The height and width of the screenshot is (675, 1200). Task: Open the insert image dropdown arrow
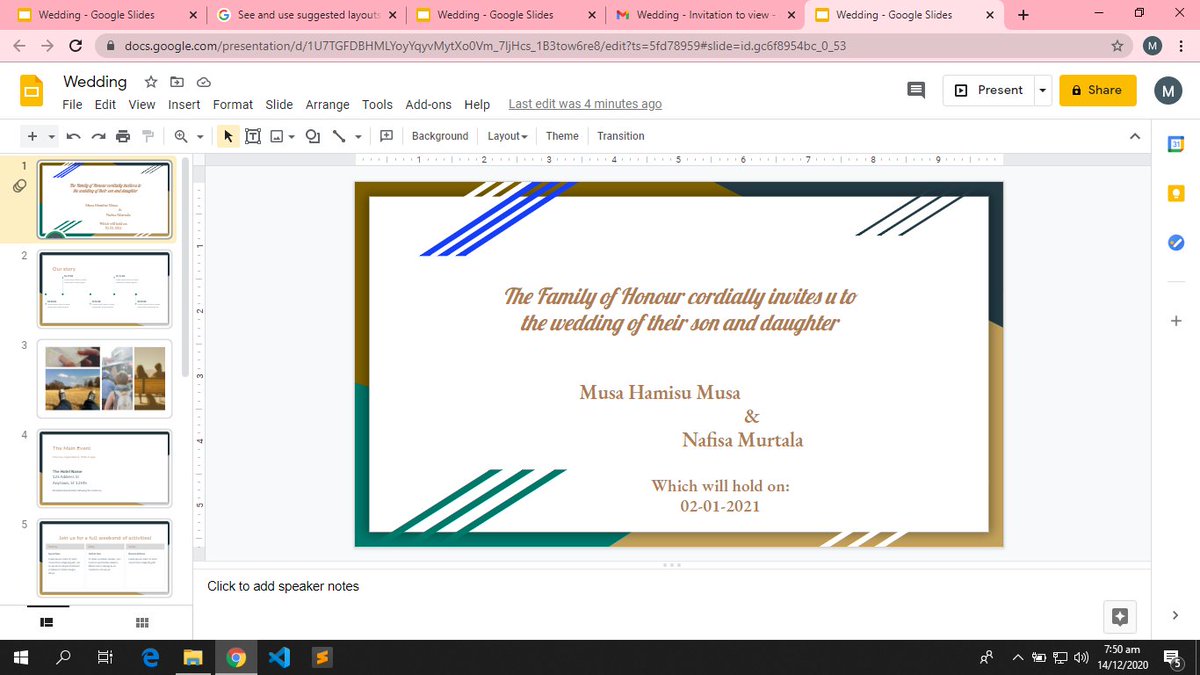click(291, 136)
